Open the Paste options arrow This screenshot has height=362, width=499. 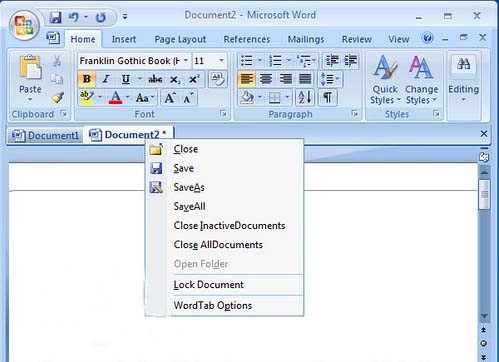[x=30, y=99]
